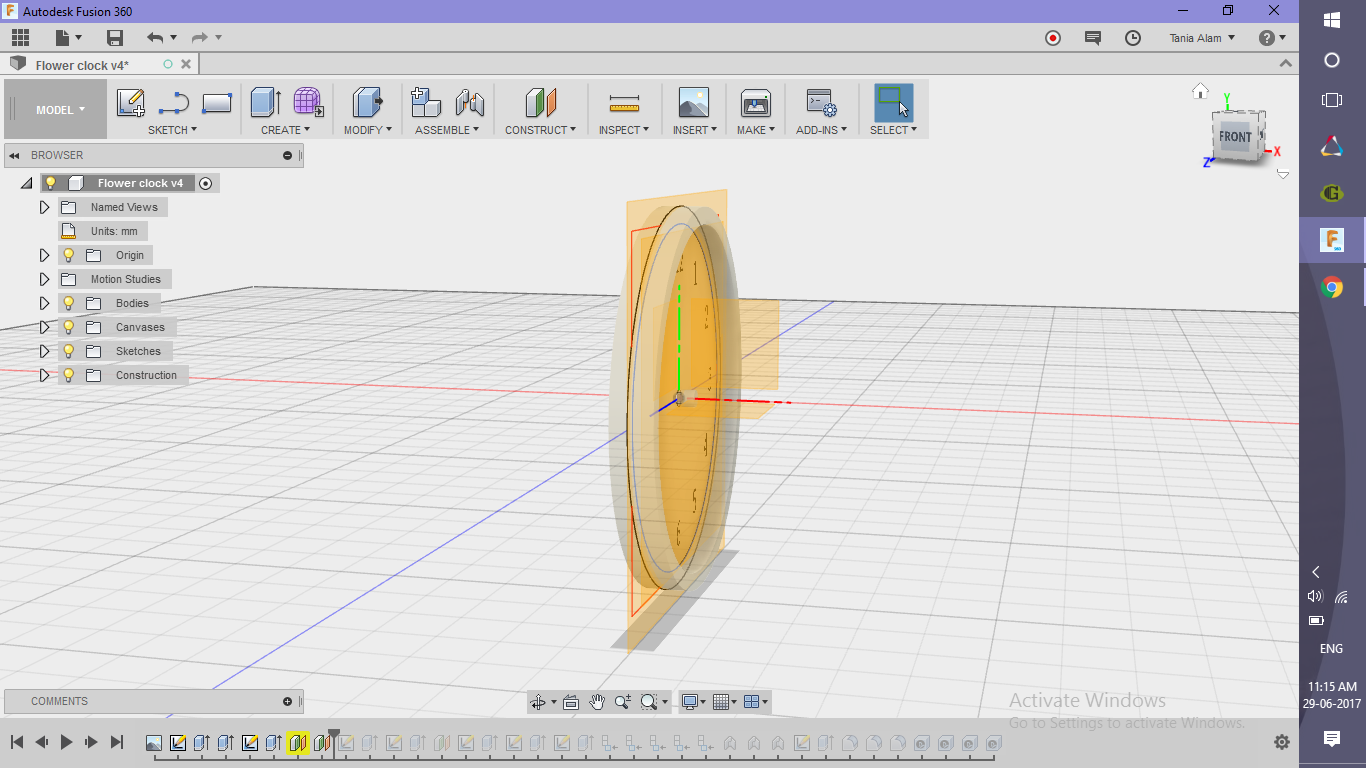This screenshot has height=768, width=1366.
Task: Jump to the timeline beginning
Action: (17, 742)
